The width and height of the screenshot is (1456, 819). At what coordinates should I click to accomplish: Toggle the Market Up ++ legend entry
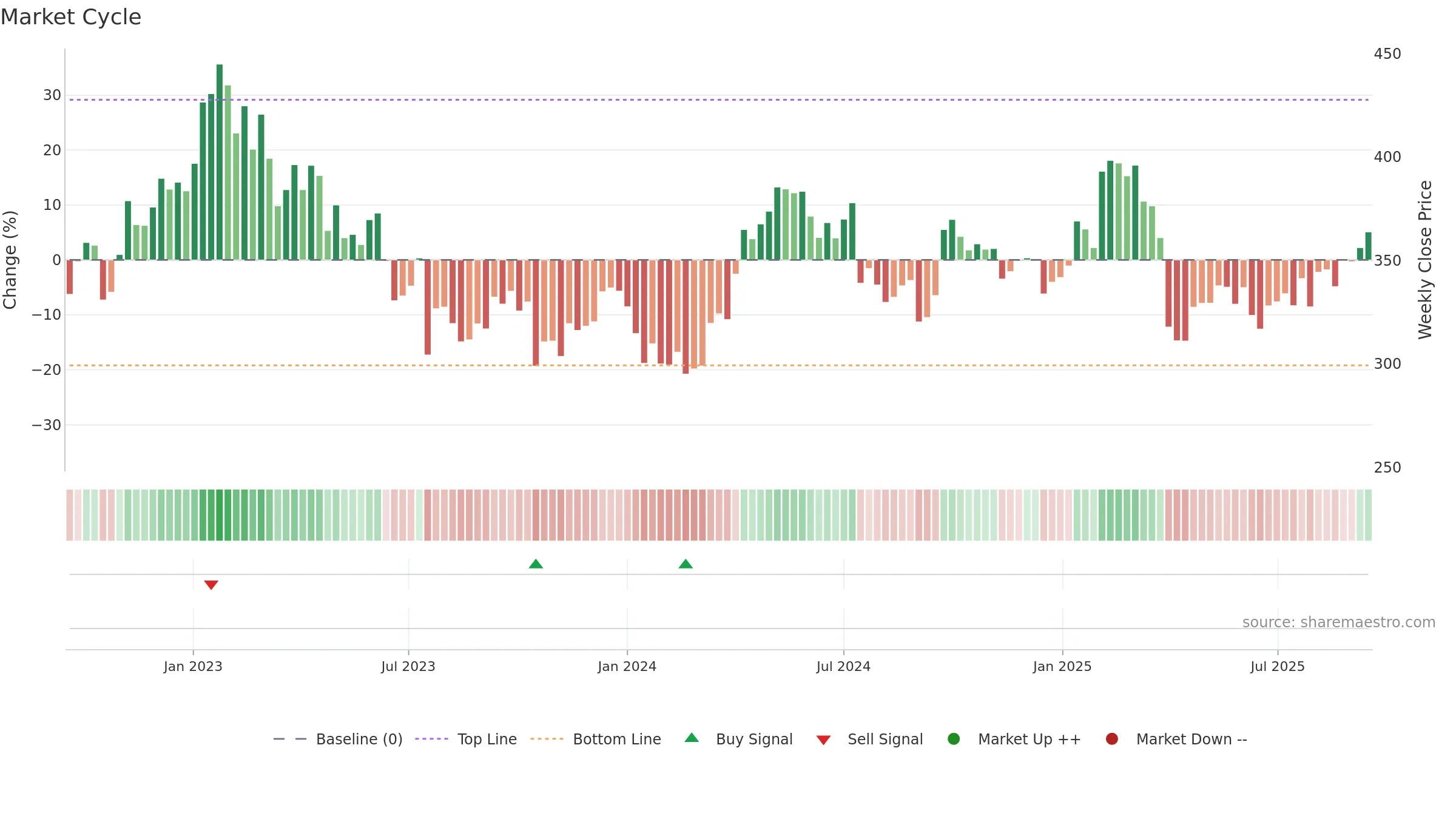tap(1014, 739)
